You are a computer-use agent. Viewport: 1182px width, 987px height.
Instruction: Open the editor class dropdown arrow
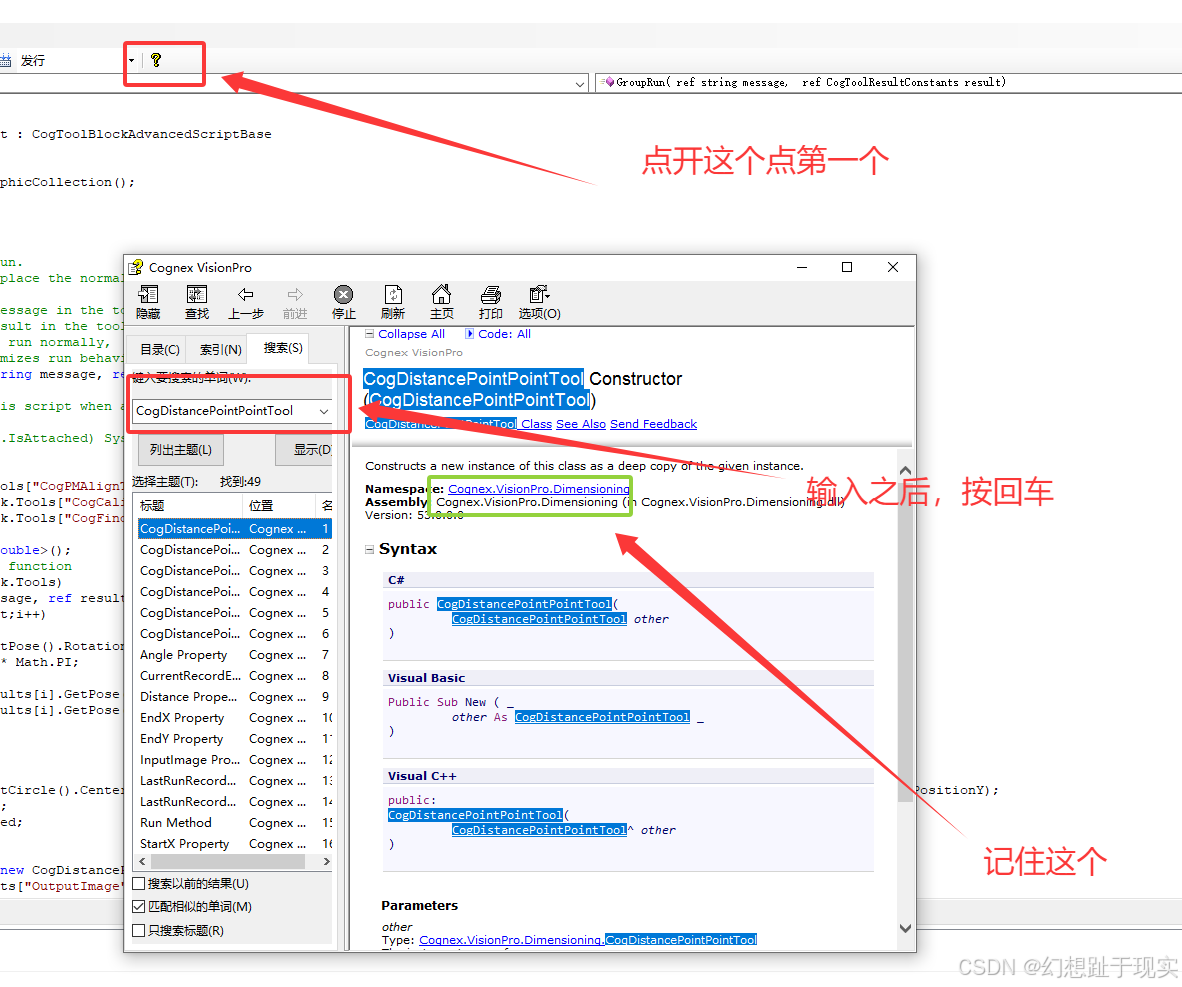tap(580, 84)
